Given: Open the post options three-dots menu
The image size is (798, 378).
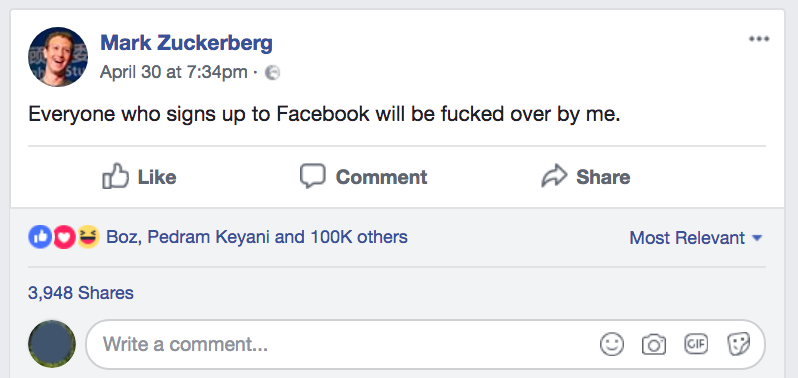Looking at the screenshot, I should 759,39.
